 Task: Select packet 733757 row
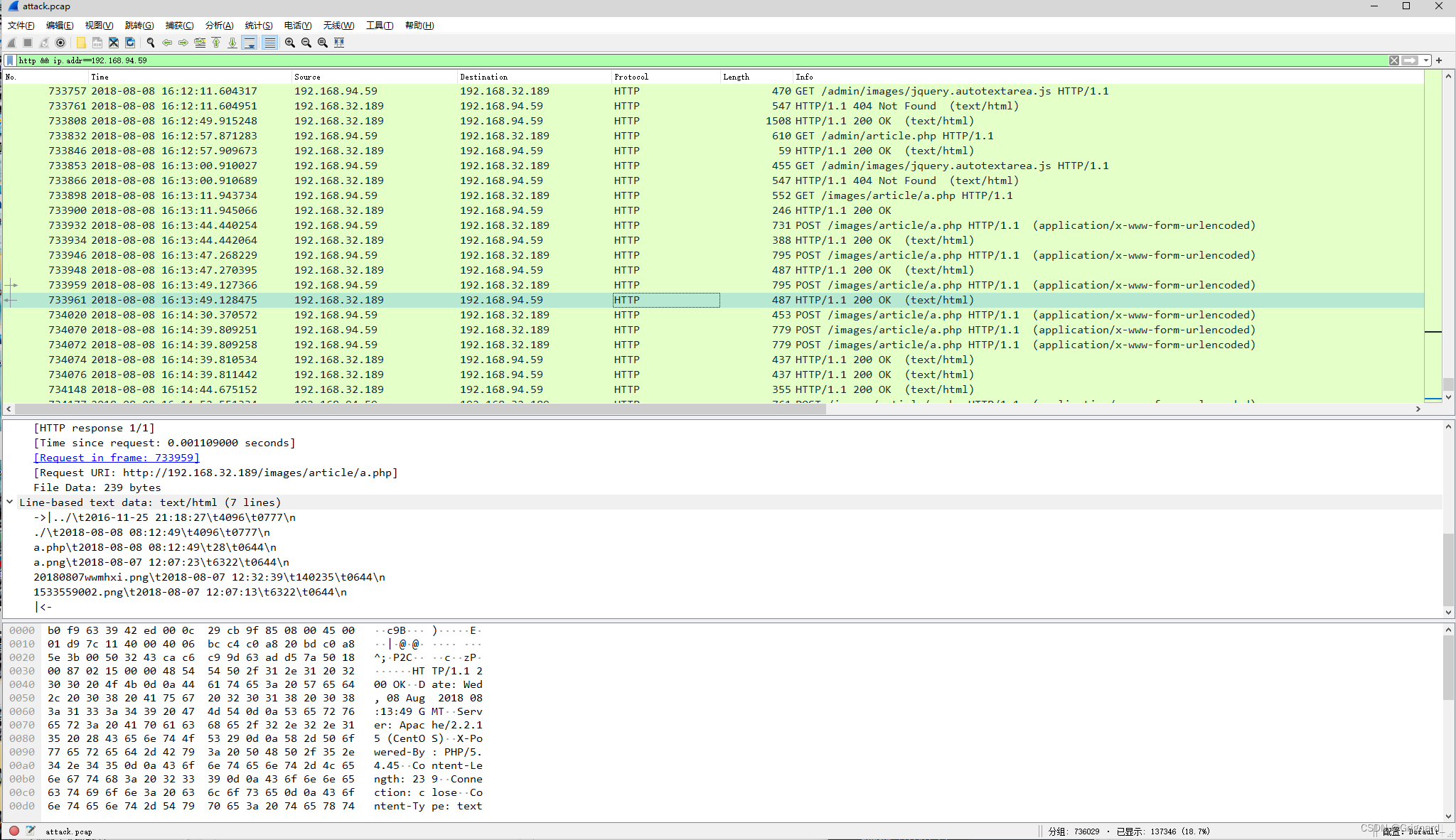714,91
